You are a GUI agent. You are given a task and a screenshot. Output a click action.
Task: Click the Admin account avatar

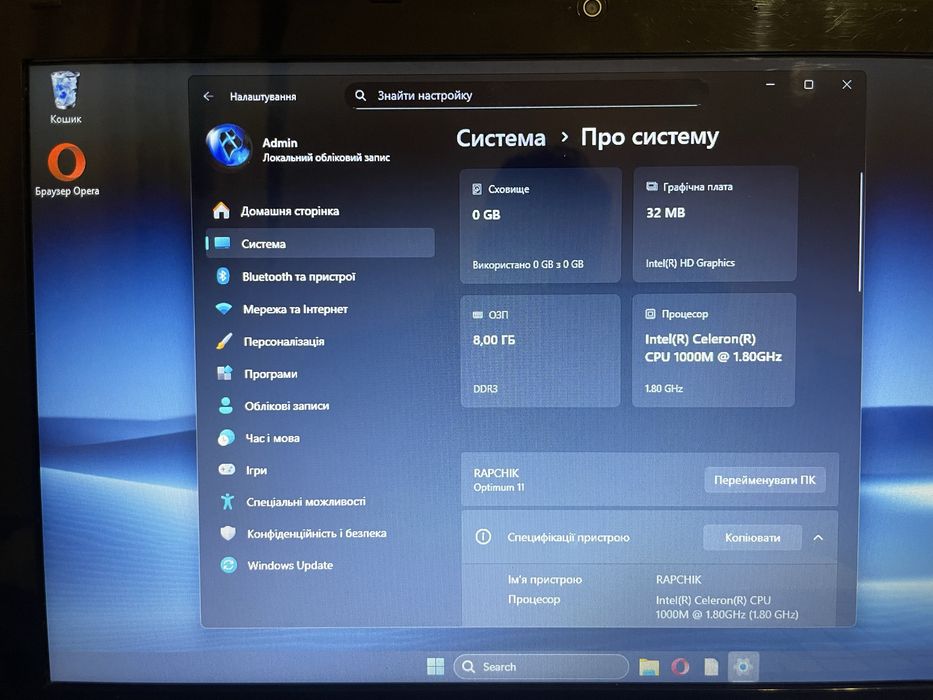[228, 146]
